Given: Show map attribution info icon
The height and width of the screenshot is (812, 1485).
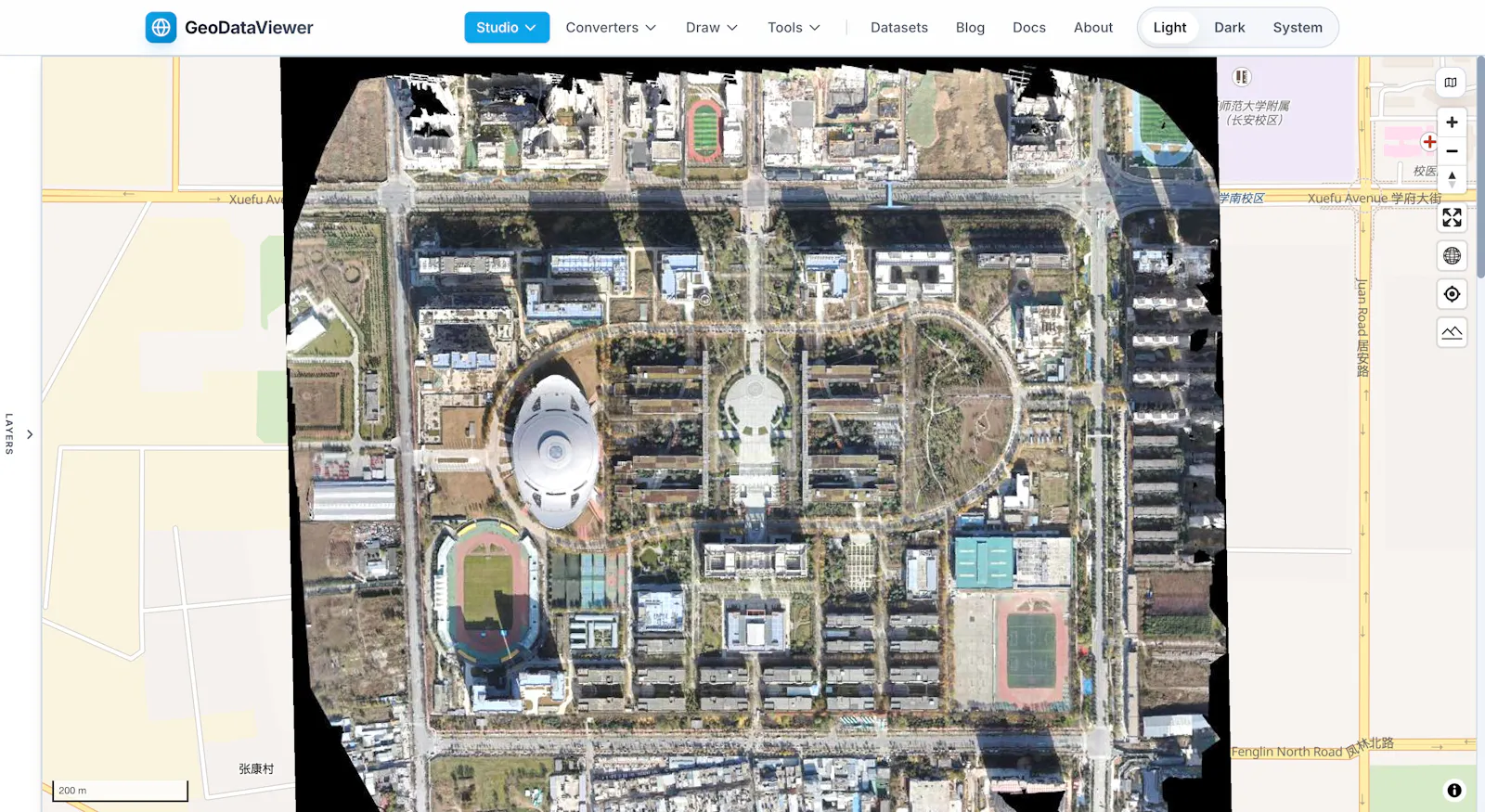Looking at the screenshot, I should [x=1454, y=791].
